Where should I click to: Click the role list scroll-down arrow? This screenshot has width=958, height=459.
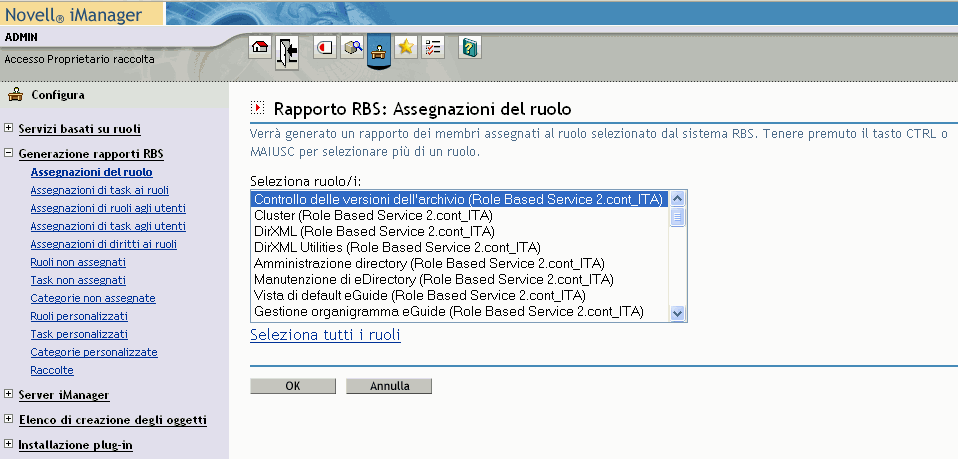pyautogui.click(x=677, y=313)
